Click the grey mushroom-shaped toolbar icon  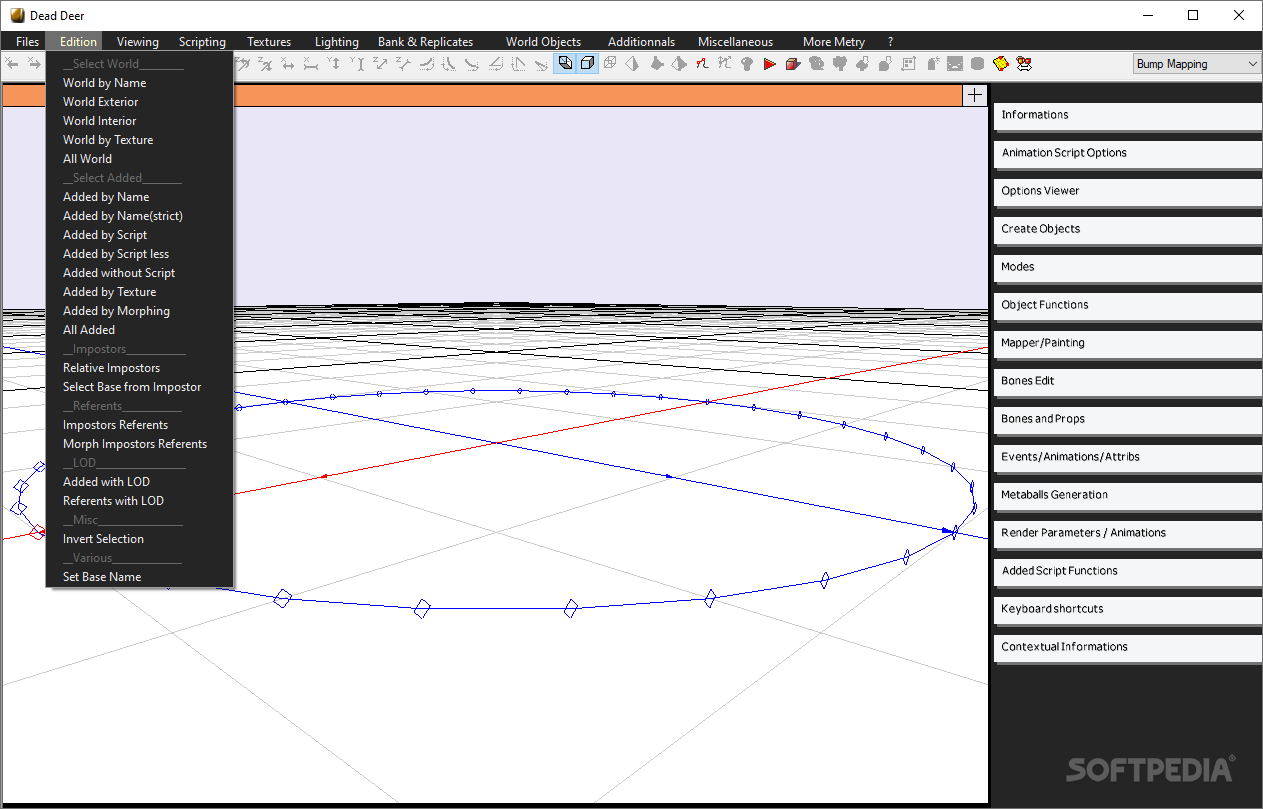point(747,64)
